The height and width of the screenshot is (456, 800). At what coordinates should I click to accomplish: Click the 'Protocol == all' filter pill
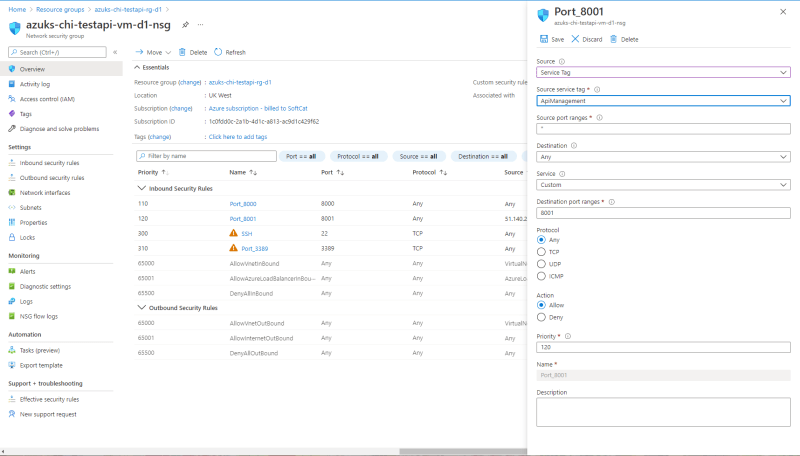click(x=358, y=156)
